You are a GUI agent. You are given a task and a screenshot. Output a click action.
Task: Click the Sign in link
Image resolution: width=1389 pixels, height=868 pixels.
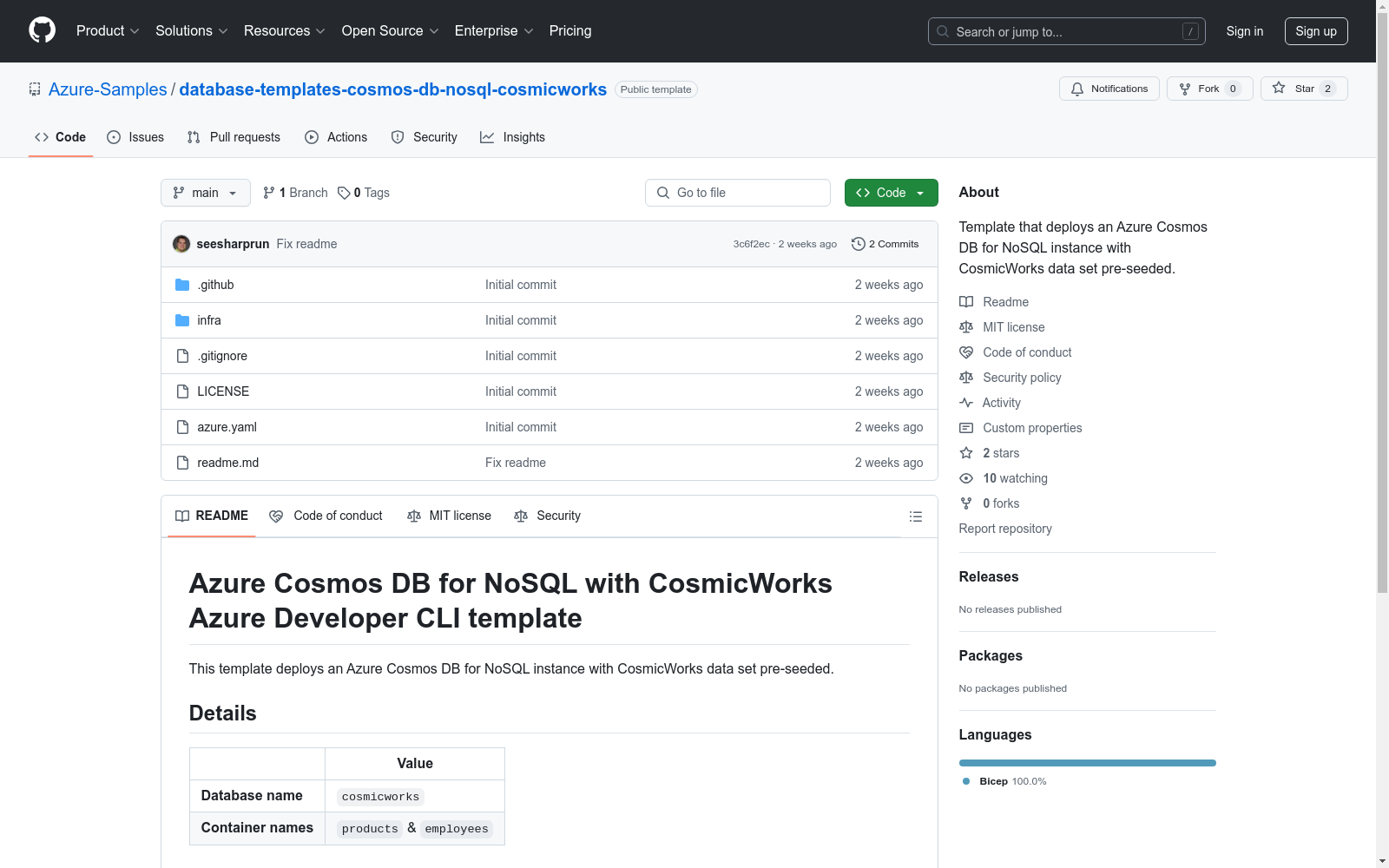coord(1245,31)
